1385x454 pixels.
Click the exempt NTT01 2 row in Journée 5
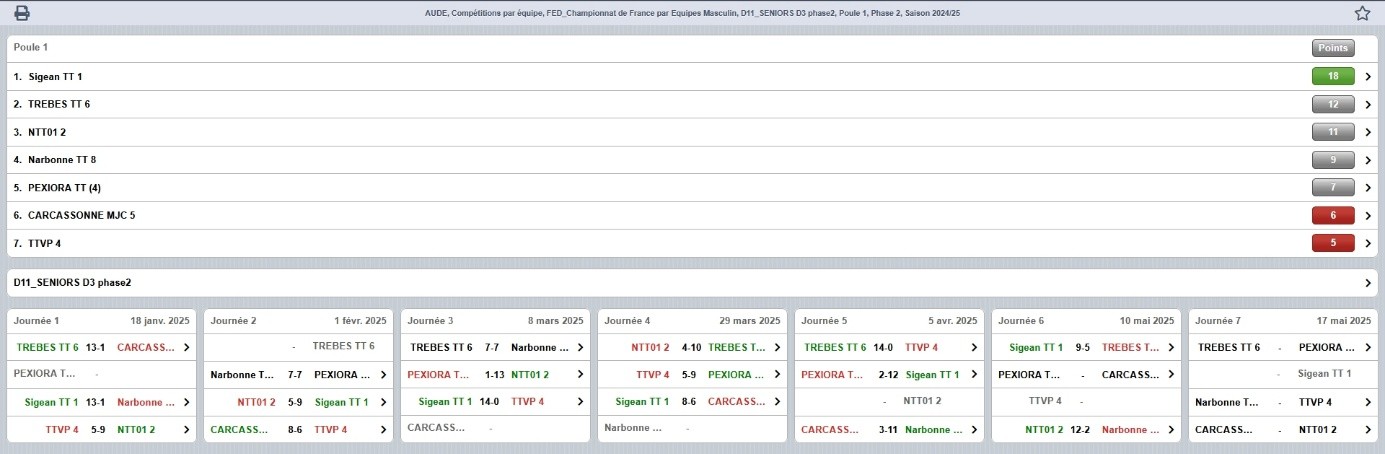click(890, 402)
